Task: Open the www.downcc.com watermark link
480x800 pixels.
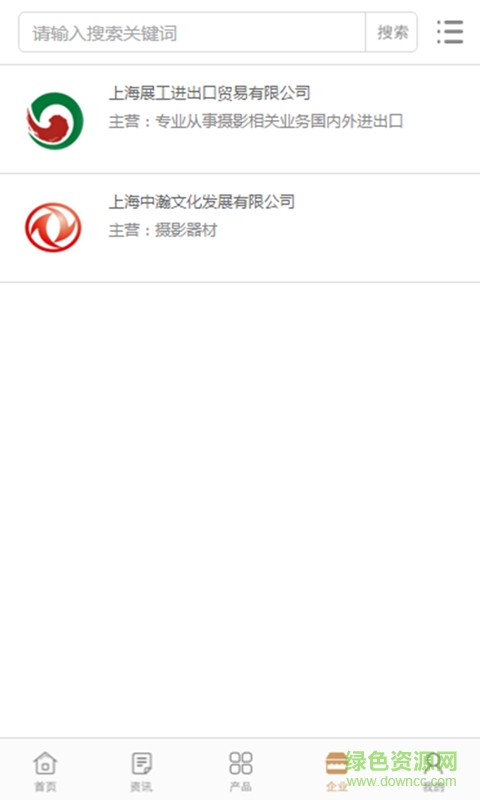Action: (401, 781)
